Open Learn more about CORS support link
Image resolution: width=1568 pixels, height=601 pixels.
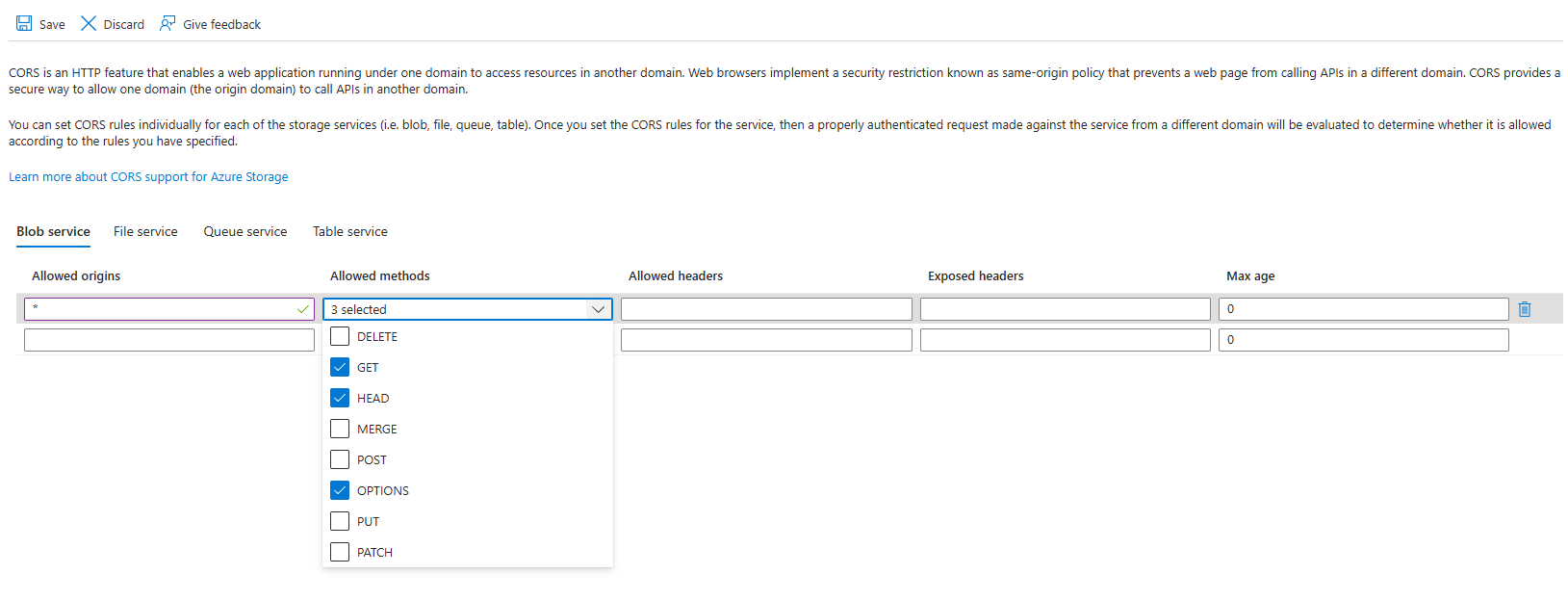[148, 176]
